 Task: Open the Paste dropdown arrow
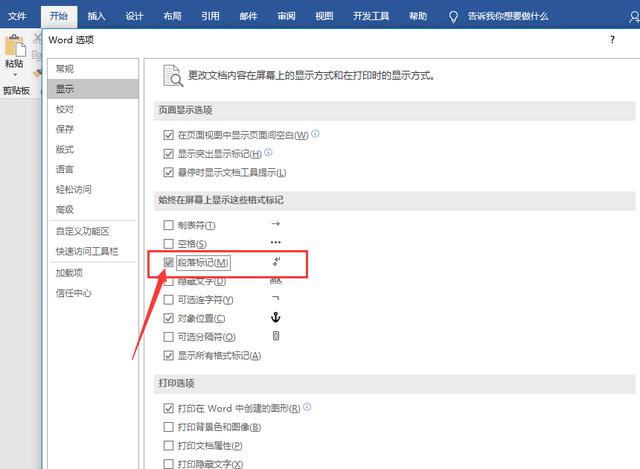tap(15, 75)
